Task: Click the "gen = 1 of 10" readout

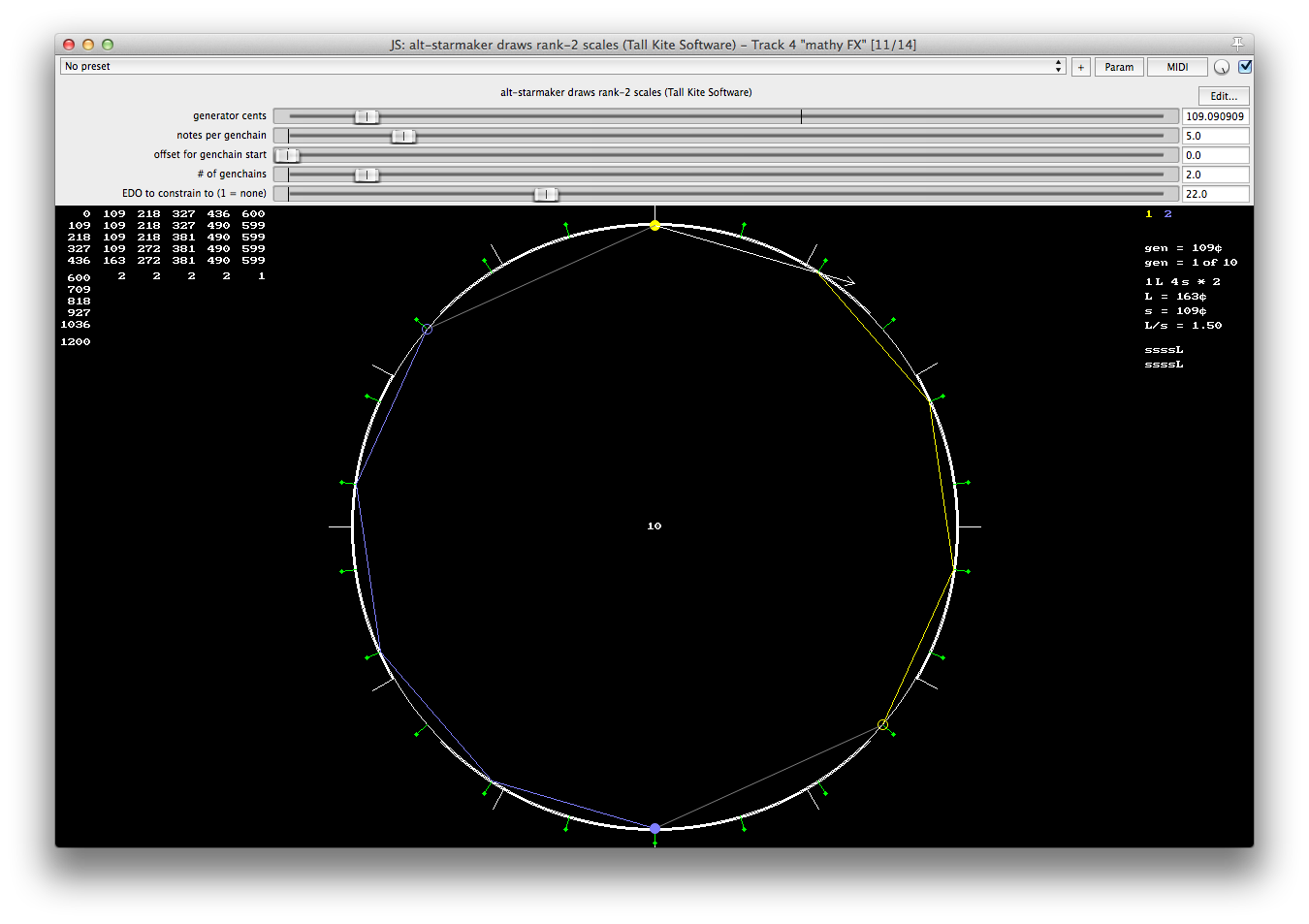Action: tap(1191, 263)
